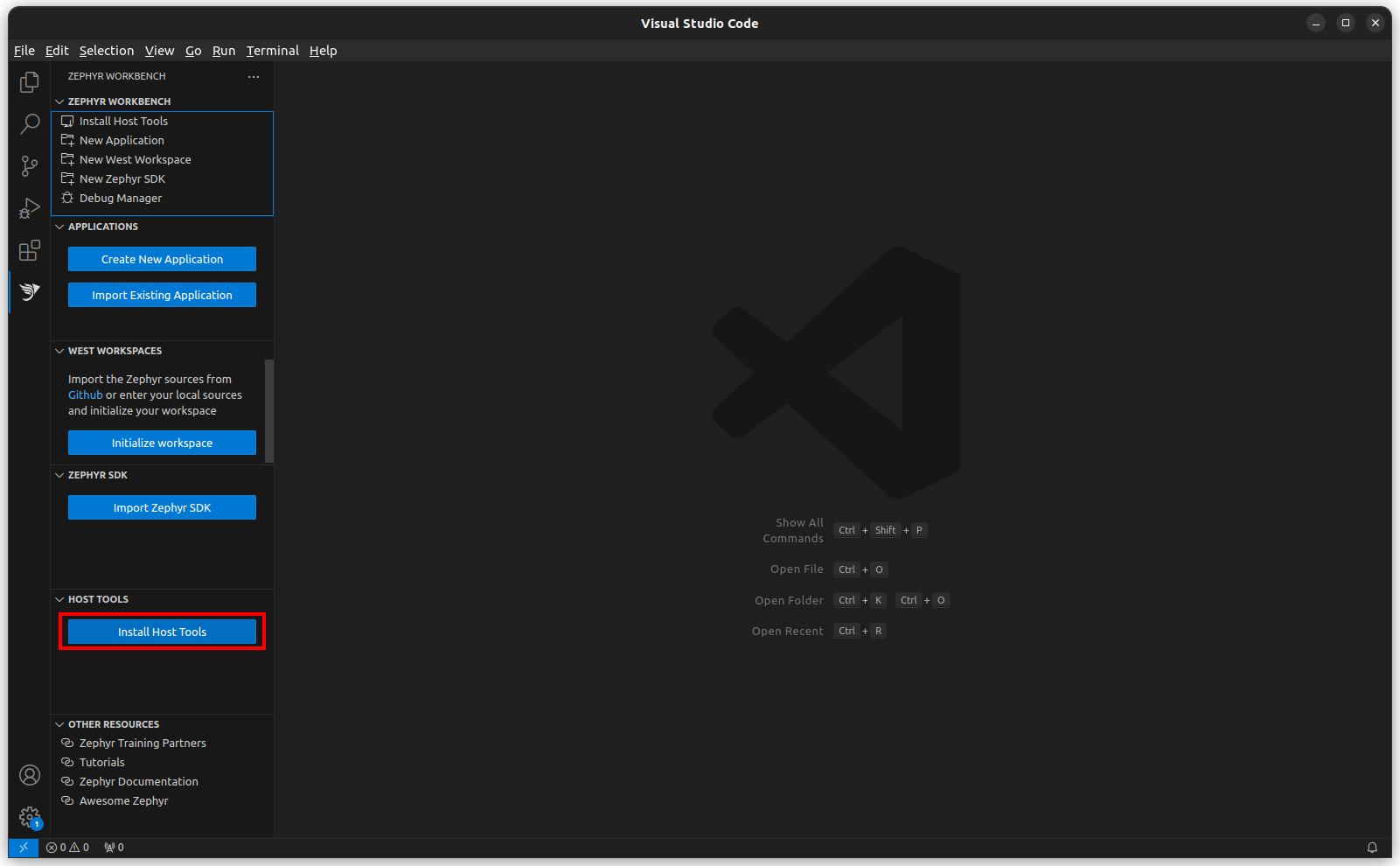The height and width of the screenshot is (866, 1400).
Task: Open the Source Control view
Action: [x=29, y=165]
